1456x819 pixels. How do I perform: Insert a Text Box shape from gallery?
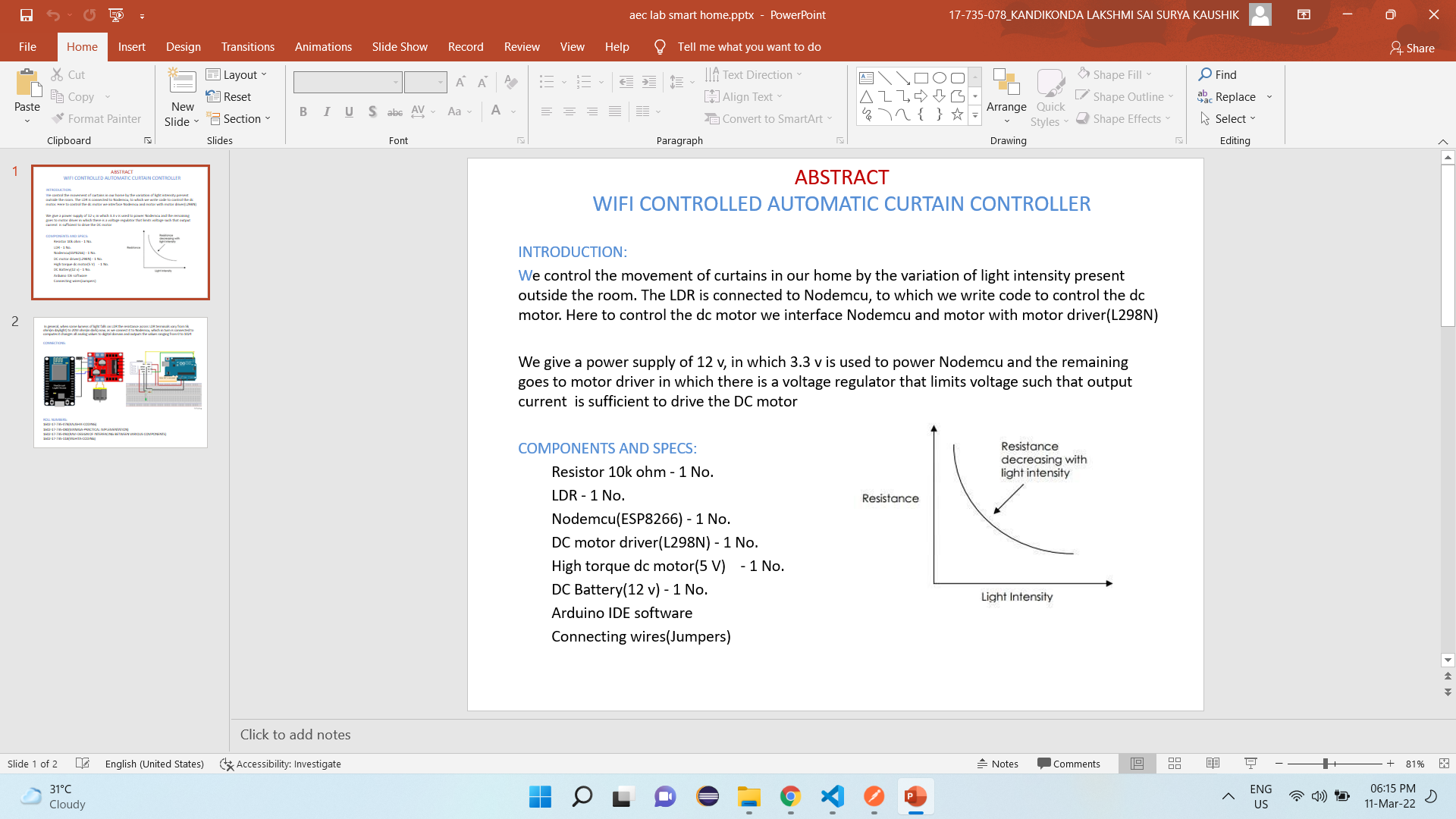[867, 77]
